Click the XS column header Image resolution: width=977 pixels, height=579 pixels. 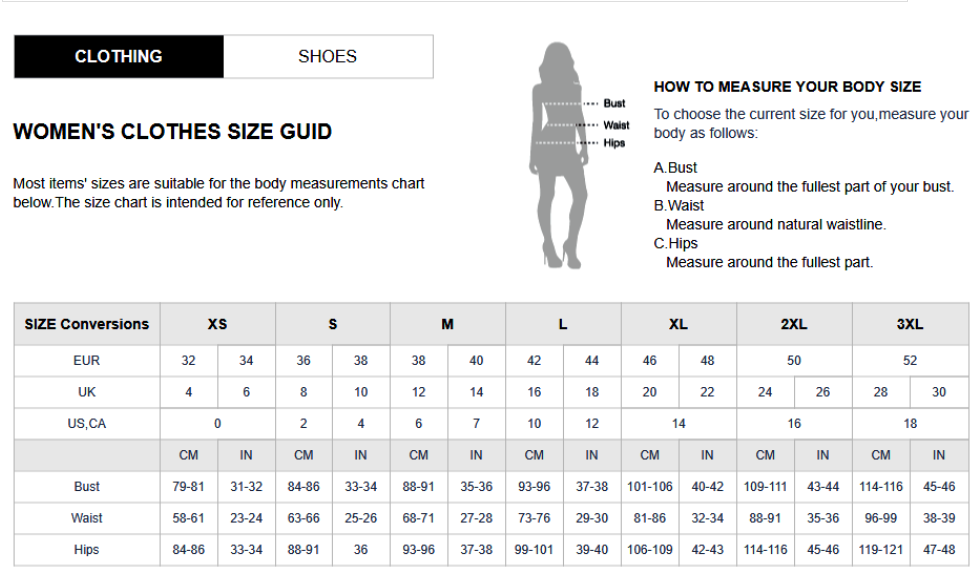(217, 324)
